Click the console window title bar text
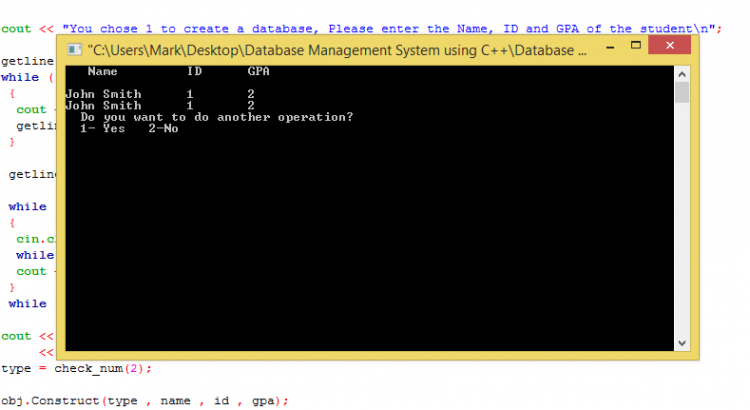 click(x=337, y=50)
